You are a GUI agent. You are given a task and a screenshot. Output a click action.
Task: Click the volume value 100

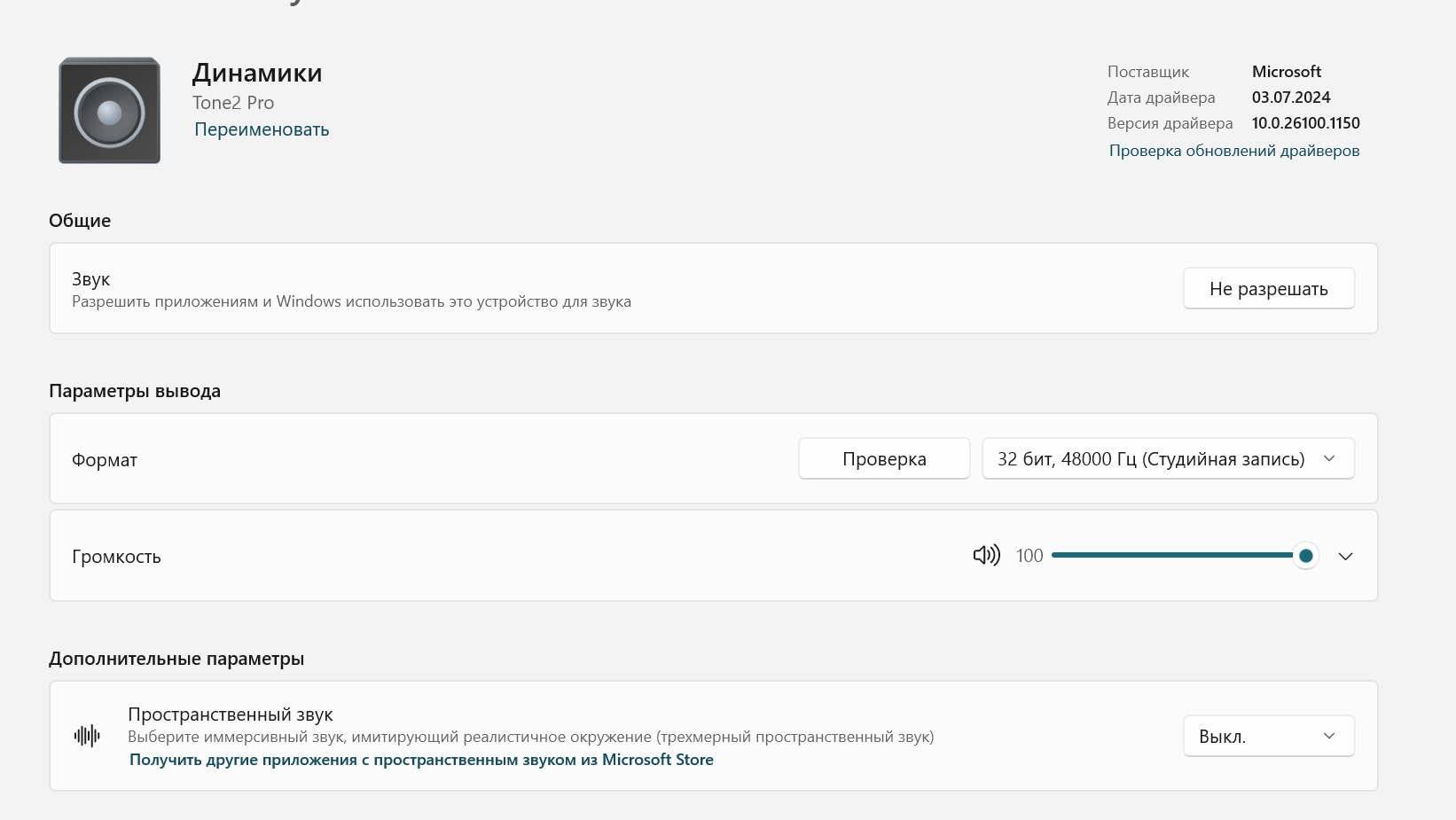click(1029, 556)
